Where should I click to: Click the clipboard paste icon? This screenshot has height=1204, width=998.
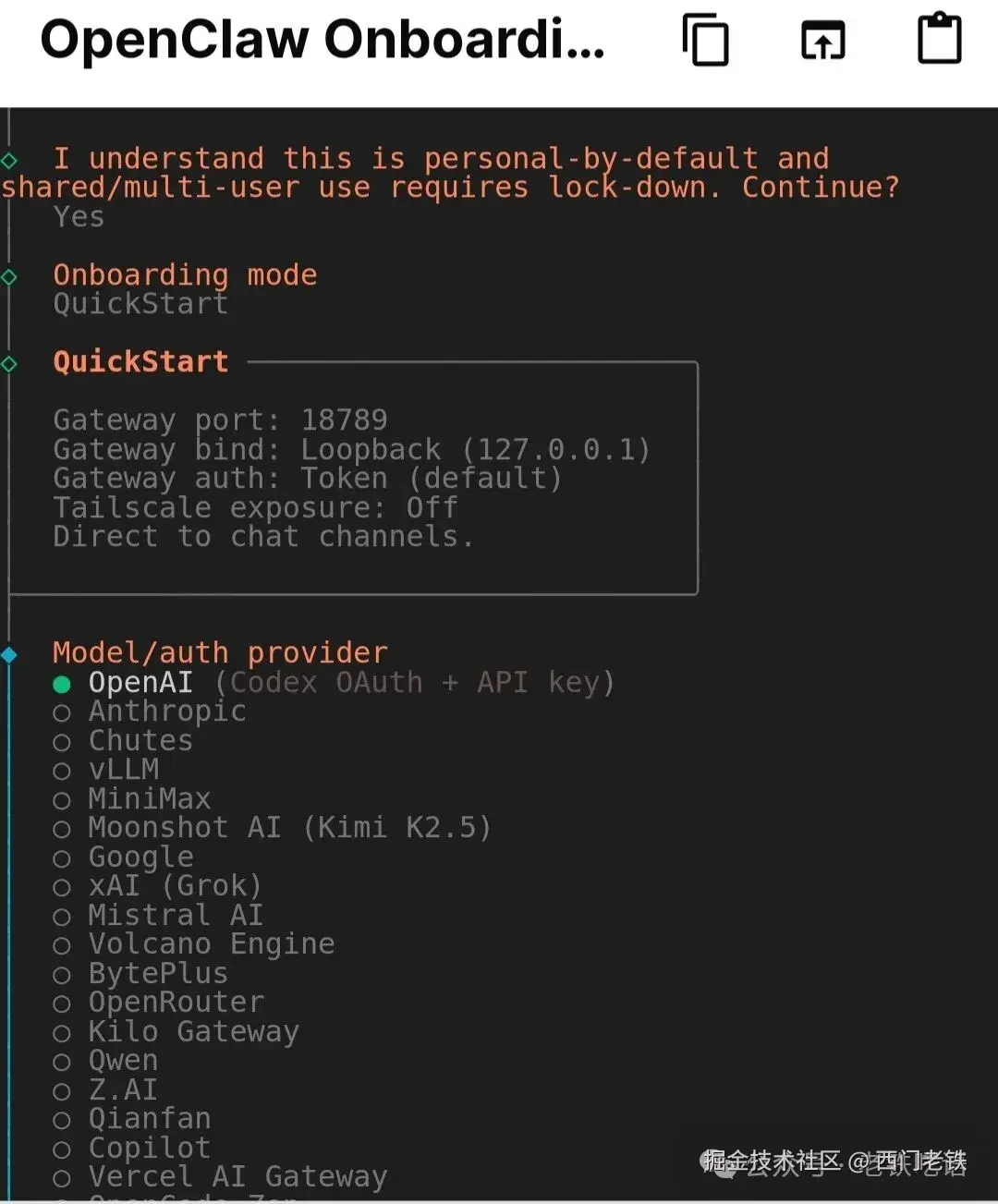tap(939, 39)
